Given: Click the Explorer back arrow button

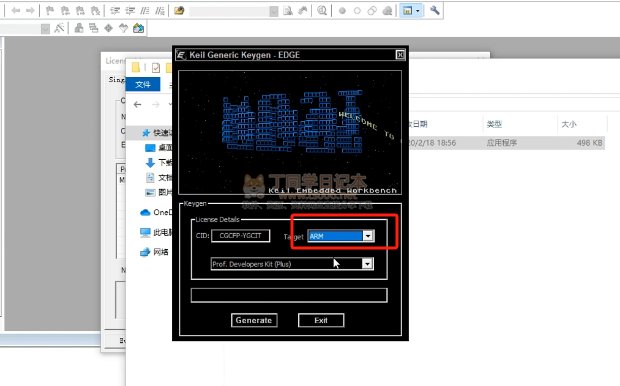Looking at the screenshot, I should [x=138, y=104].
